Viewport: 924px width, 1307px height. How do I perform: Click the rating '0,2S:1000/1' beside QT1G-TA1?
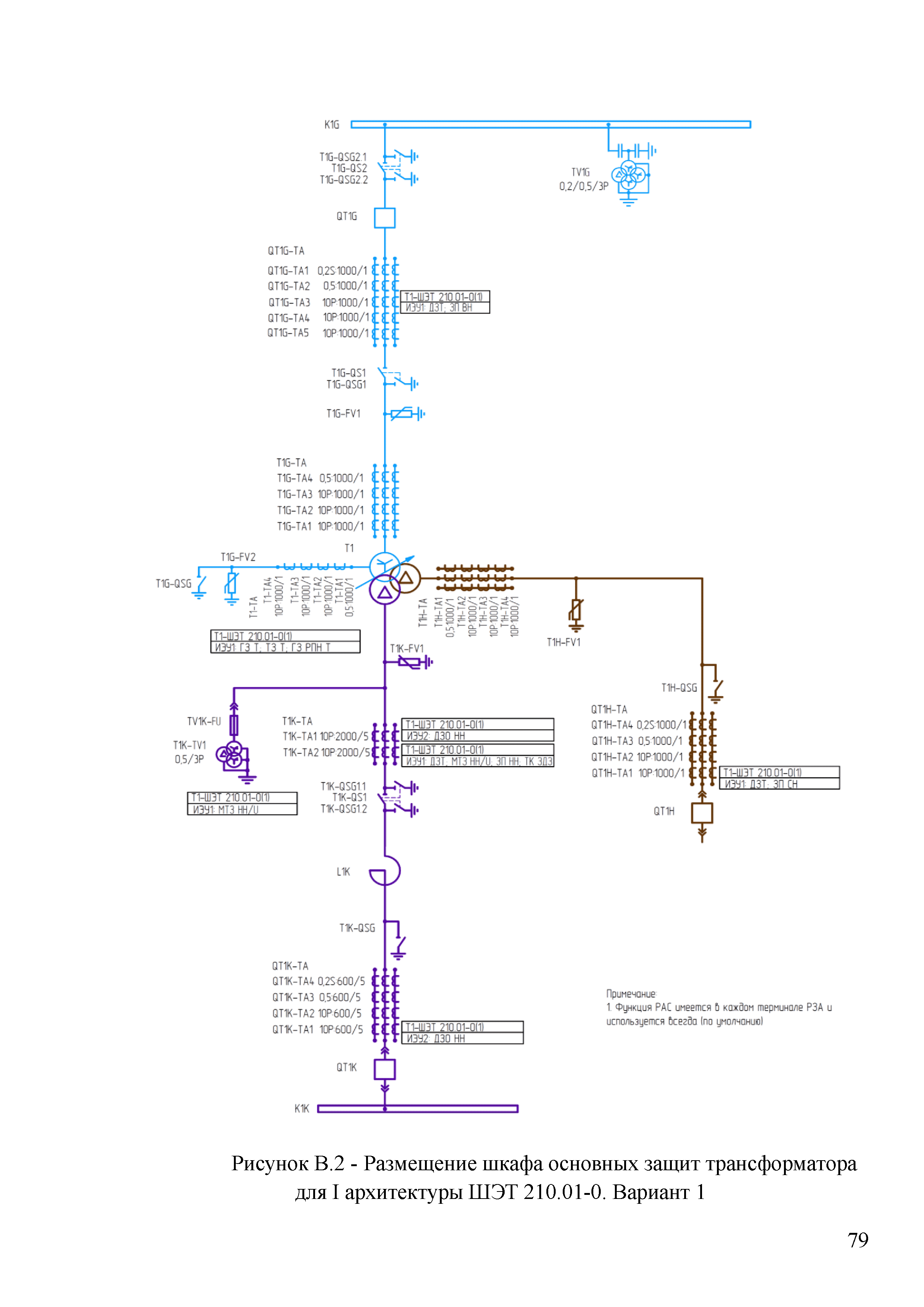342,270
